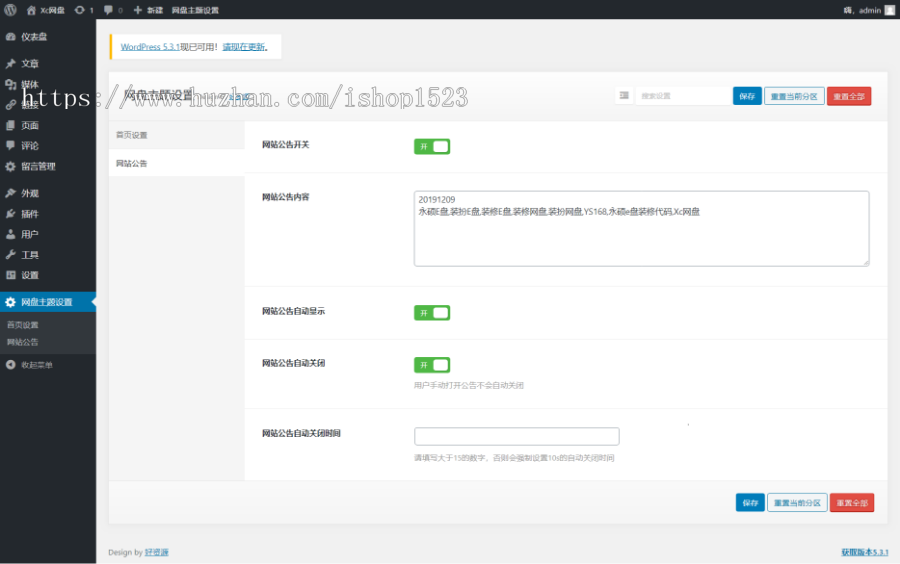
Task: Click the expand-all sections icon near search
Action: 624,96
